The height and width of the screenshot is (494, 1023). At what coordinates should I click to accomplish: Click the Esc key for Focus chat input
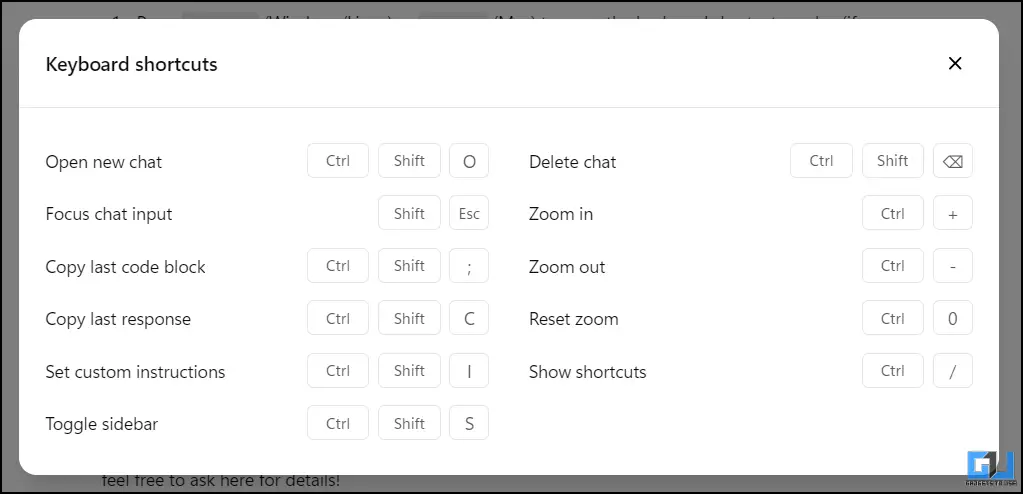point(469,213)
